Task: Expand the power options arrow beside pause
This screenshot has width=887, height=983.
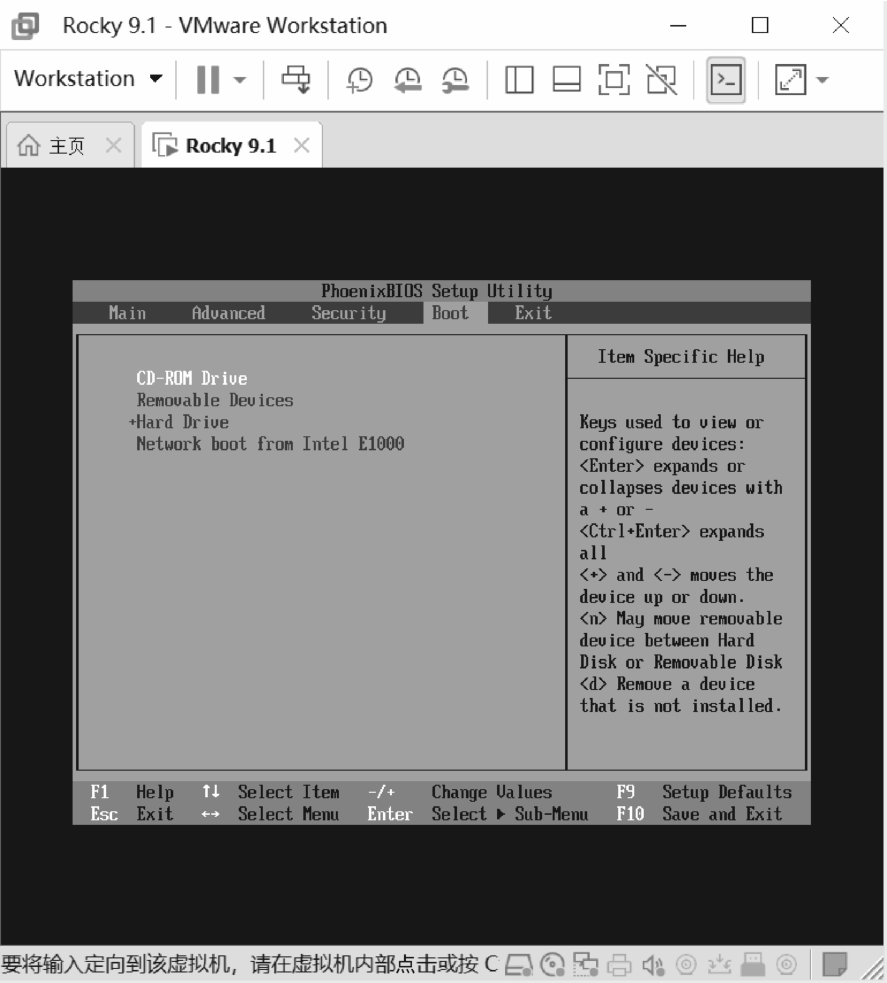Action: 241,79
